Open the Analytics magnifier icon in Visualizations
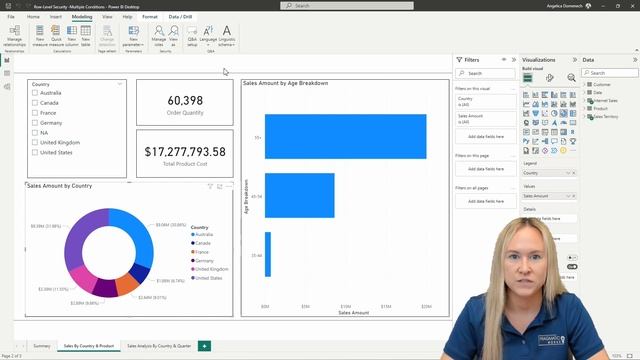 [x=571, y=78]
